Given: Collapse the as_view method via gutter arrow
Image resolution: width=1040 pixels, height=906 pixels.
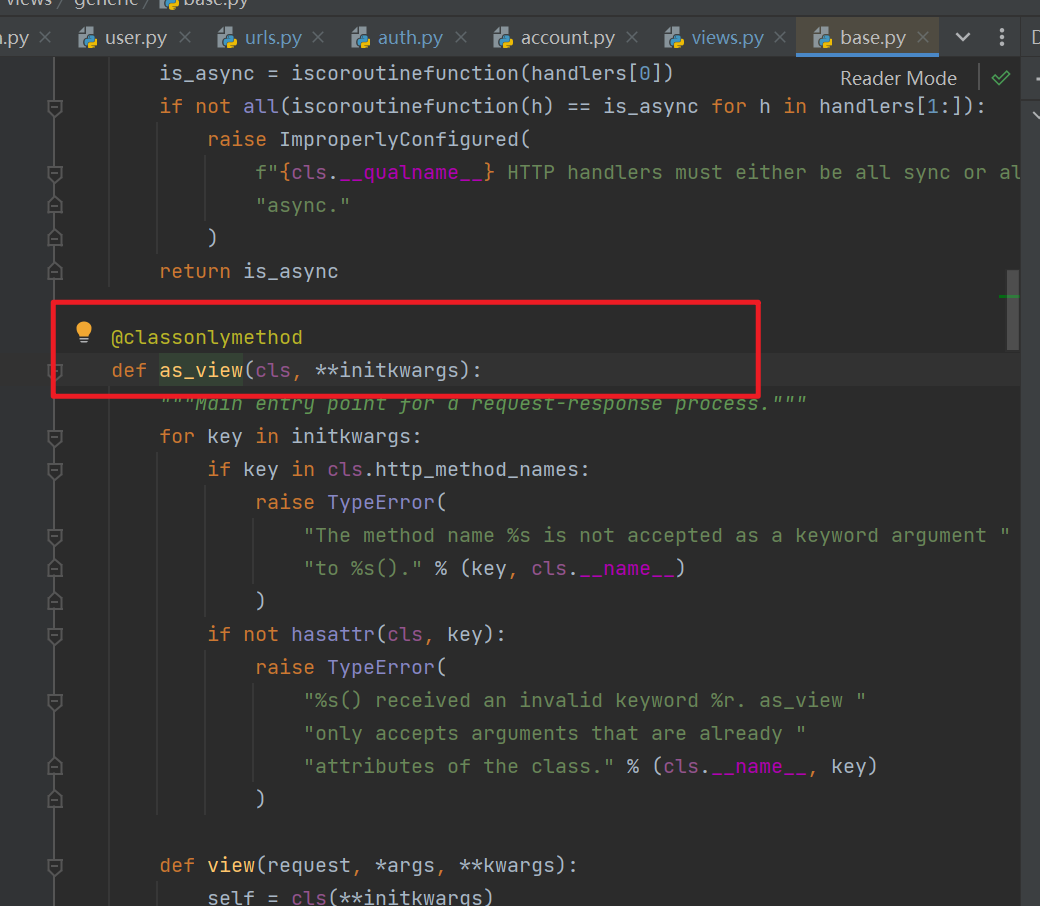Looking at the screenshot, I should (55, 370).
